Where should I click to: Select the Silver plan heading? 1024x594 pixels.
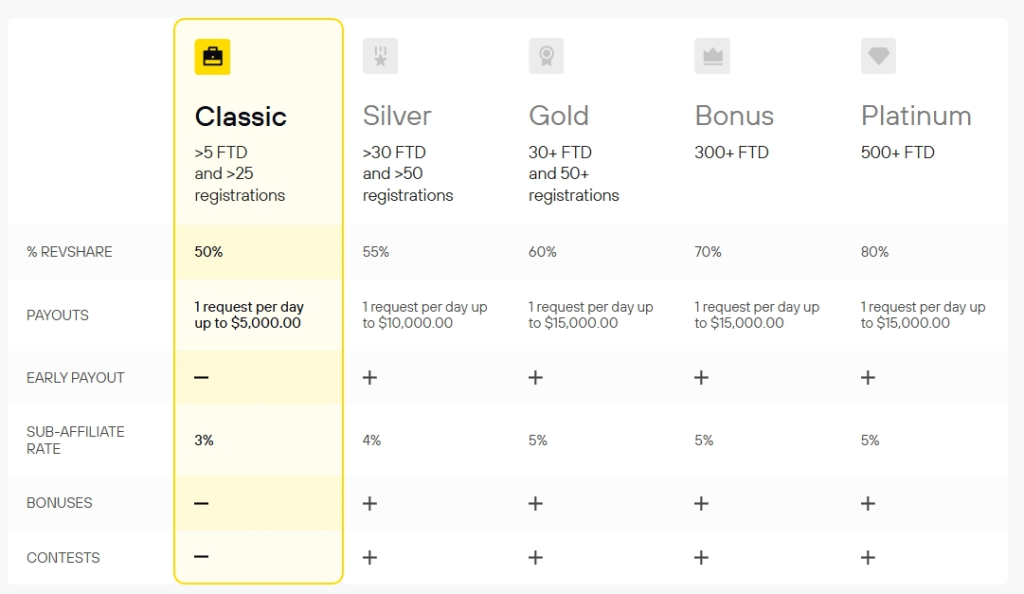pyautogui.click(x=397, y=116)
